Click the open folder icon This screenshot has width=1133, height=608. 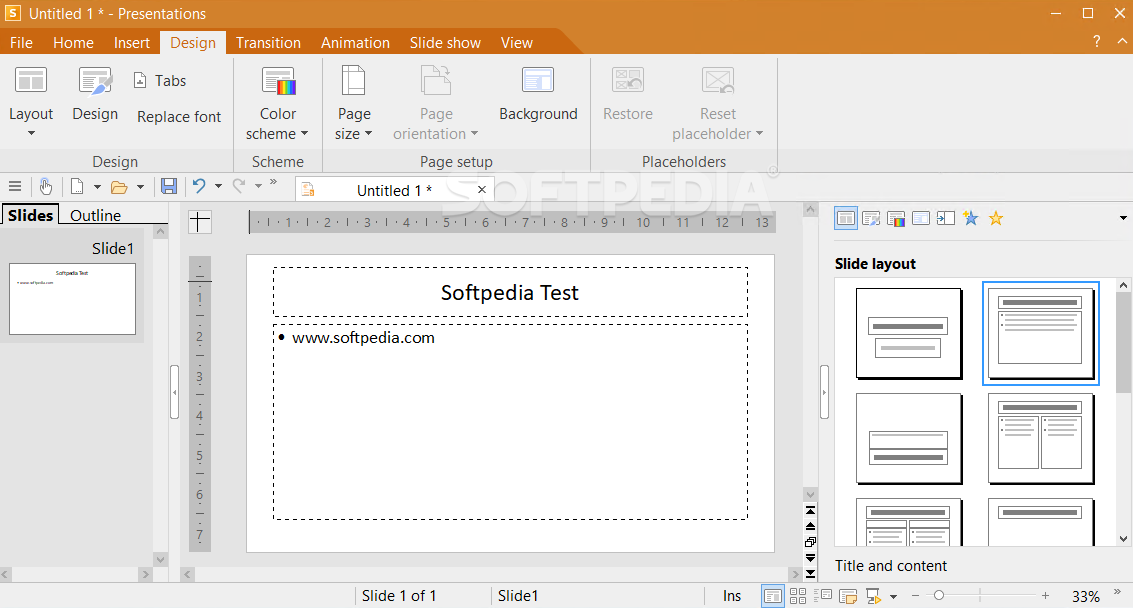point(119,187)
